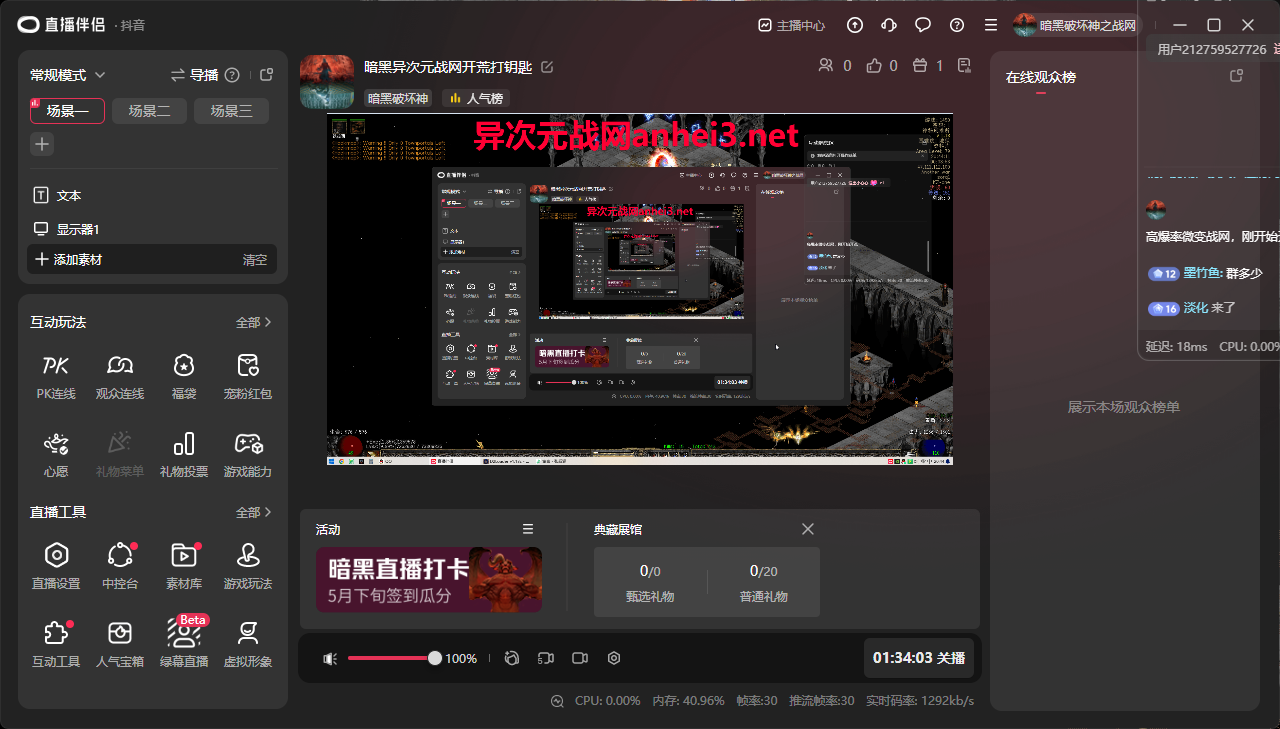1280x729 pixels.
Task: Click the 暗黑破坏神 category tag
Action: click(397, 98)
